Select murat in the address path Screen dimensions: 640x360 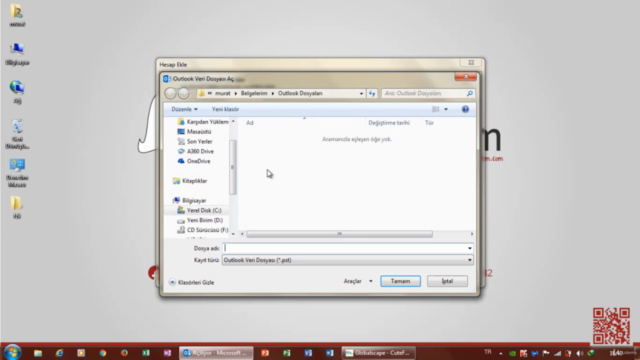223,93
